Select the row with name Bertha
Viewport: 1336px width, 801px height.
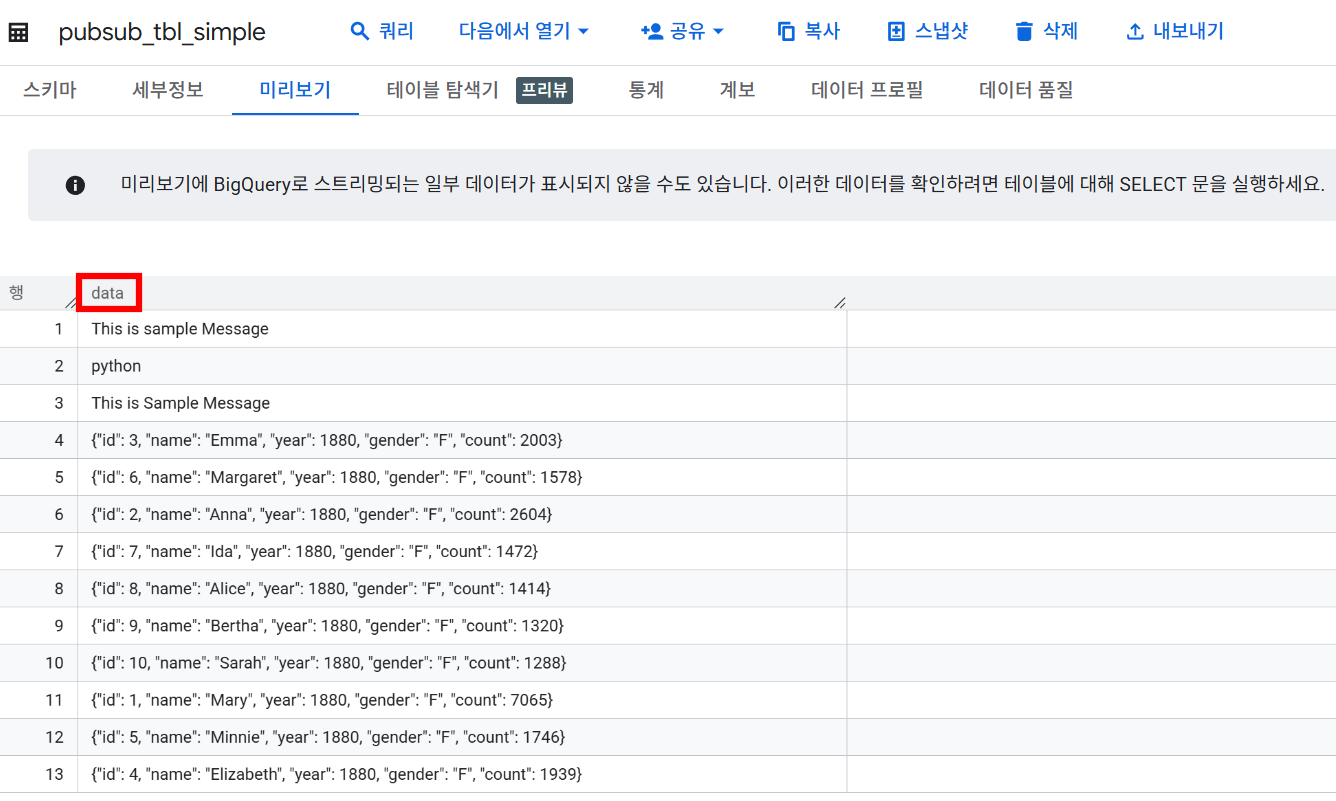click(668, 625)
